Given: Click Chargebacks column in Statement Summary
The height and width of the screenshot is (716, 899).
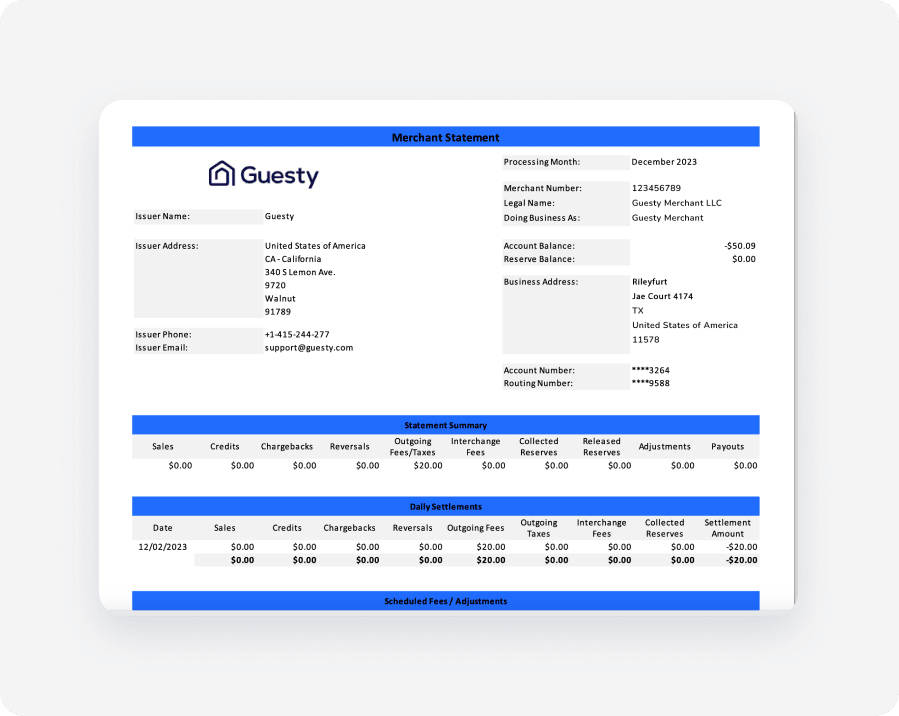Looking at the screenshot, I should pyautogui.click(x=287, y=447).
